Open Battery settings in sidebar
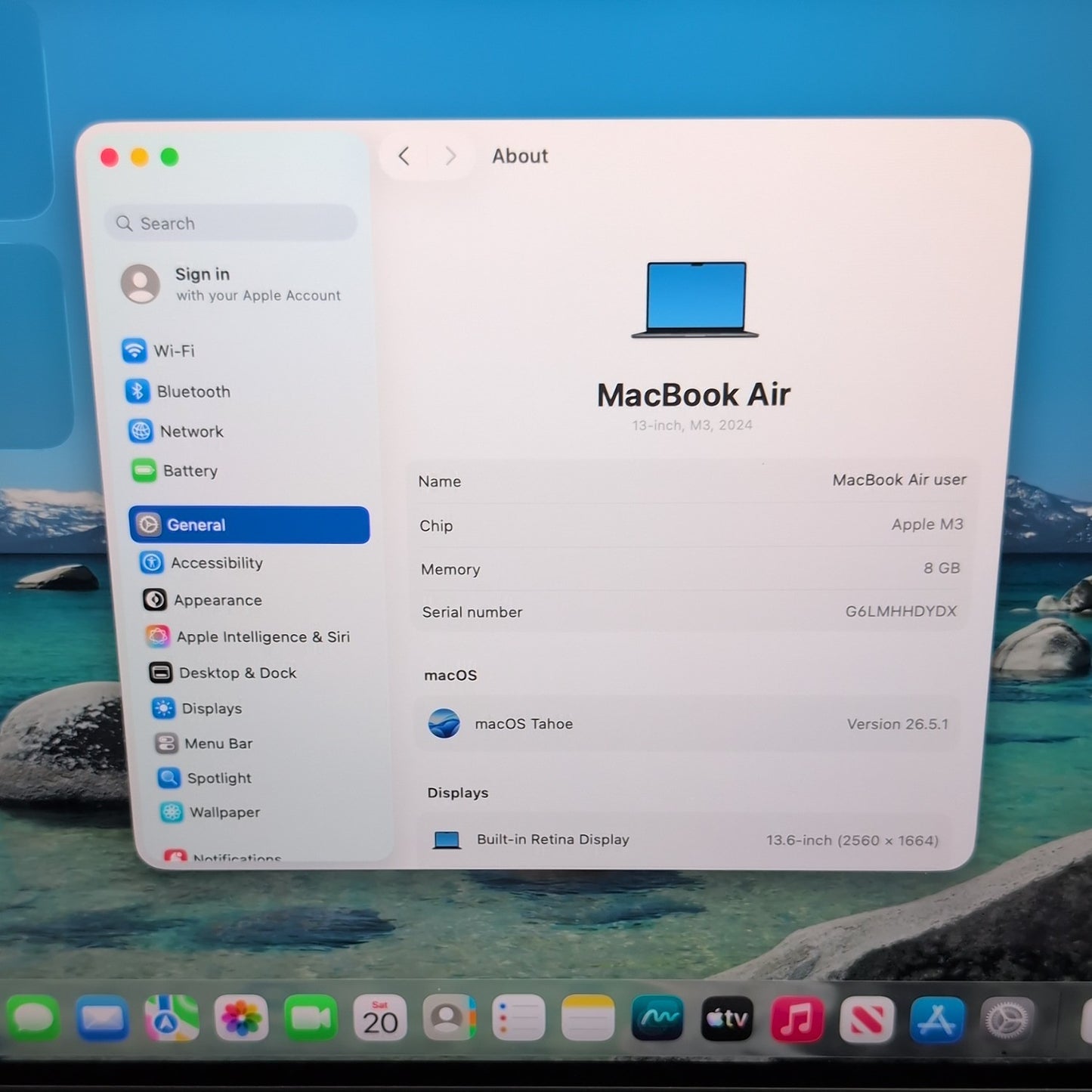Image resolution: width=1092 pixels, height=1092 pixels. [x=175, y=471]
